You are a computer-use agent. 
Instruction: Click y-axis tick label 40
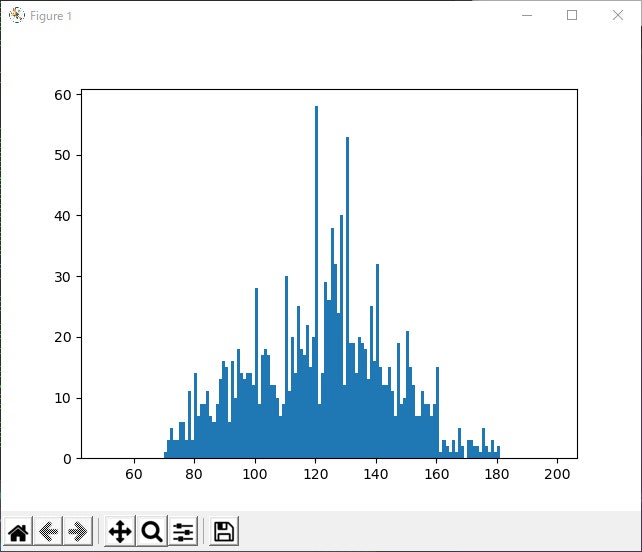pyautogui.click(x=63, y=216)
